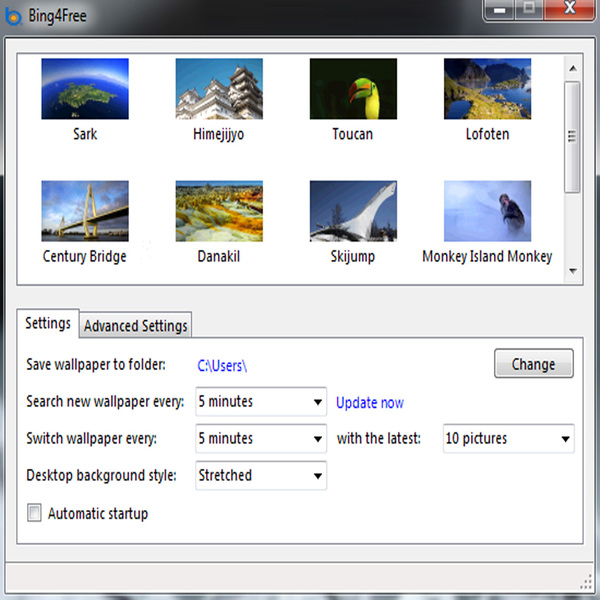Open the Desktop background style dropdown
The width and height of the screenshot is (600, 600).
(261, 476)
